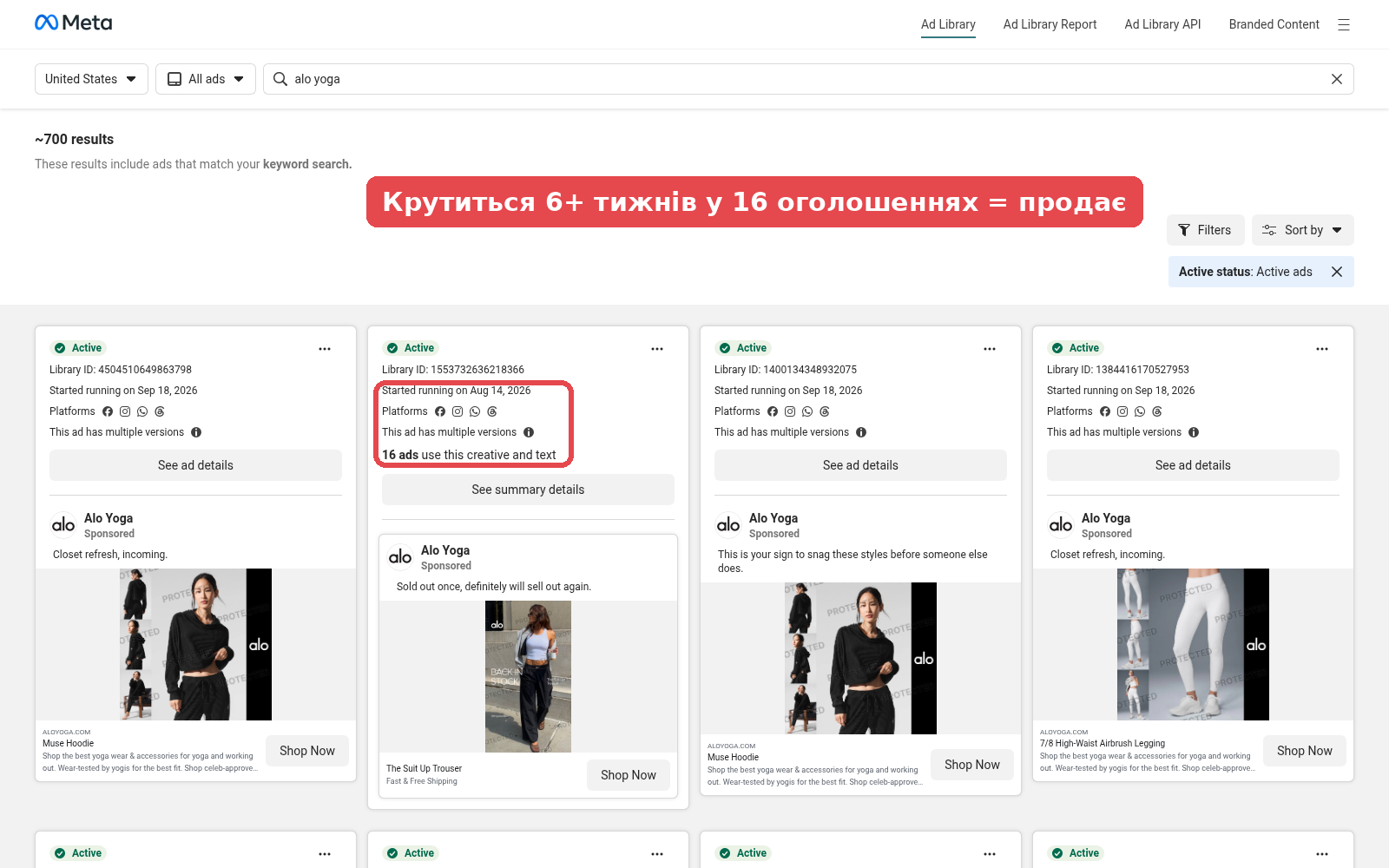This screenshot has height=868, width=1389.
Task: Click Shop Now on first Muse Hoodie ad
Action: tap(306, 751)
